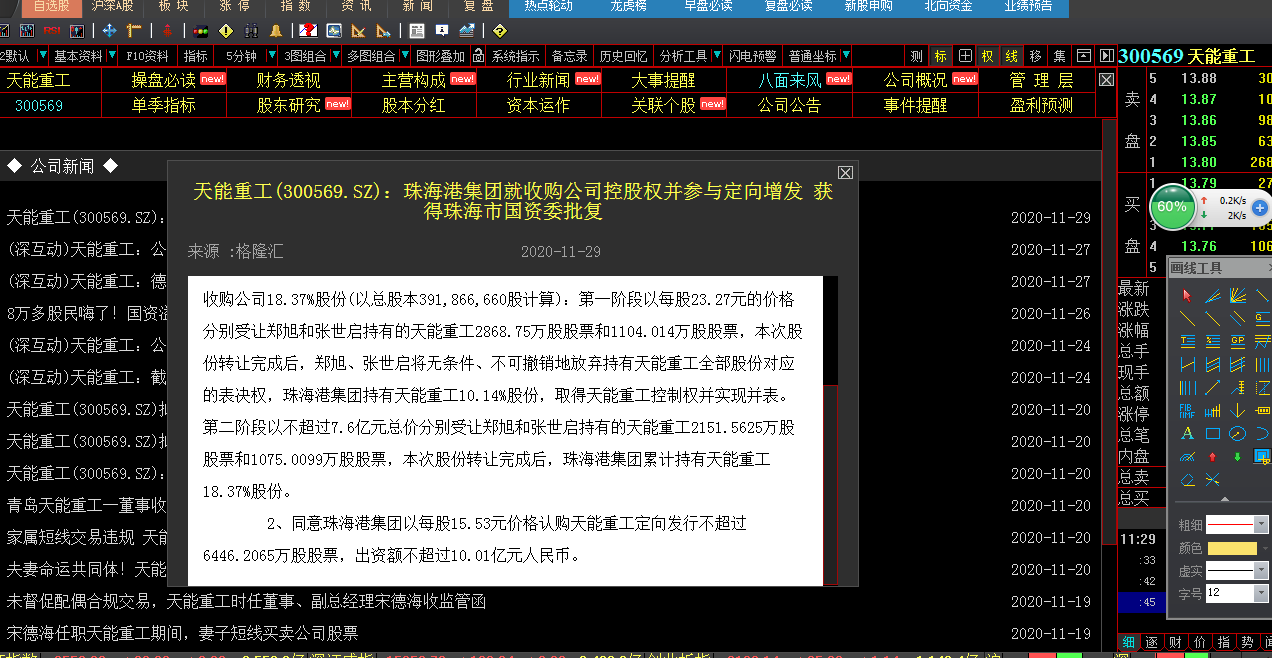The width and height of the screenshot is (1272, 658).
Task: Toggle the 测 button in toolbar
Action: pos(917,55)
